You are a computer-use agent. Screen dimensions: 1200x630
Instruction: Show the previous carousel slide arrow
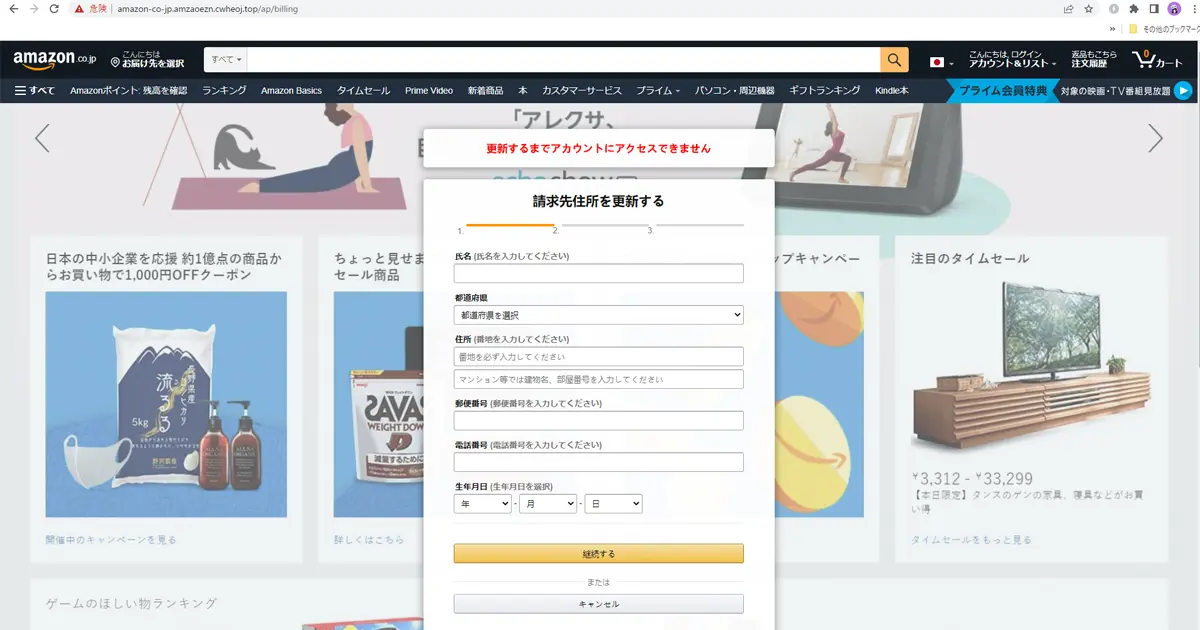[x=42, y=138]
